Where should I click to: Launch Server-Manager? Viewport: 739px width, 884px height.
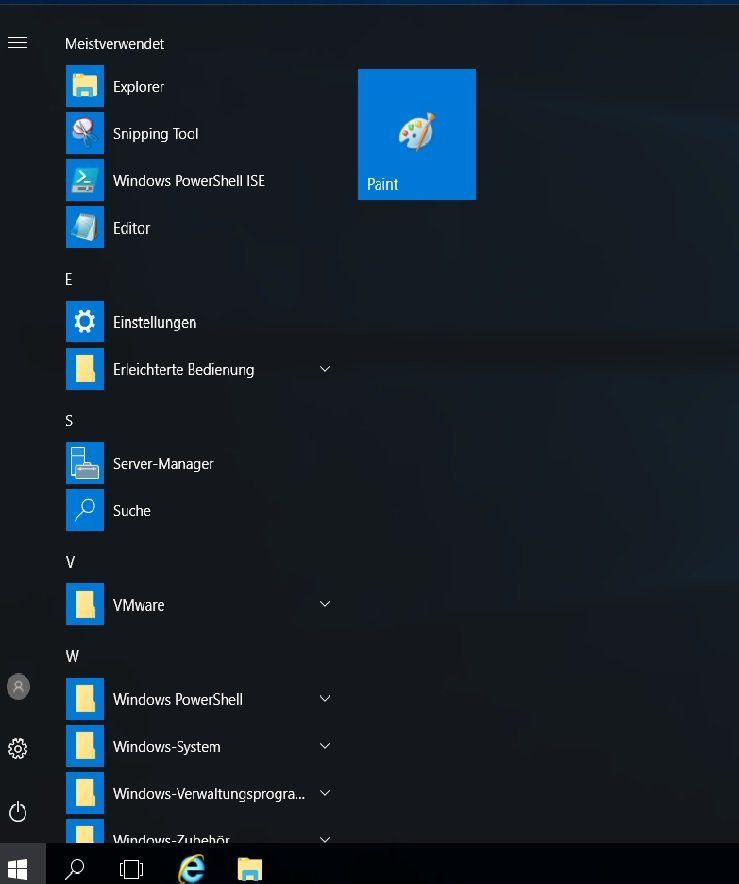click(199, 463)
